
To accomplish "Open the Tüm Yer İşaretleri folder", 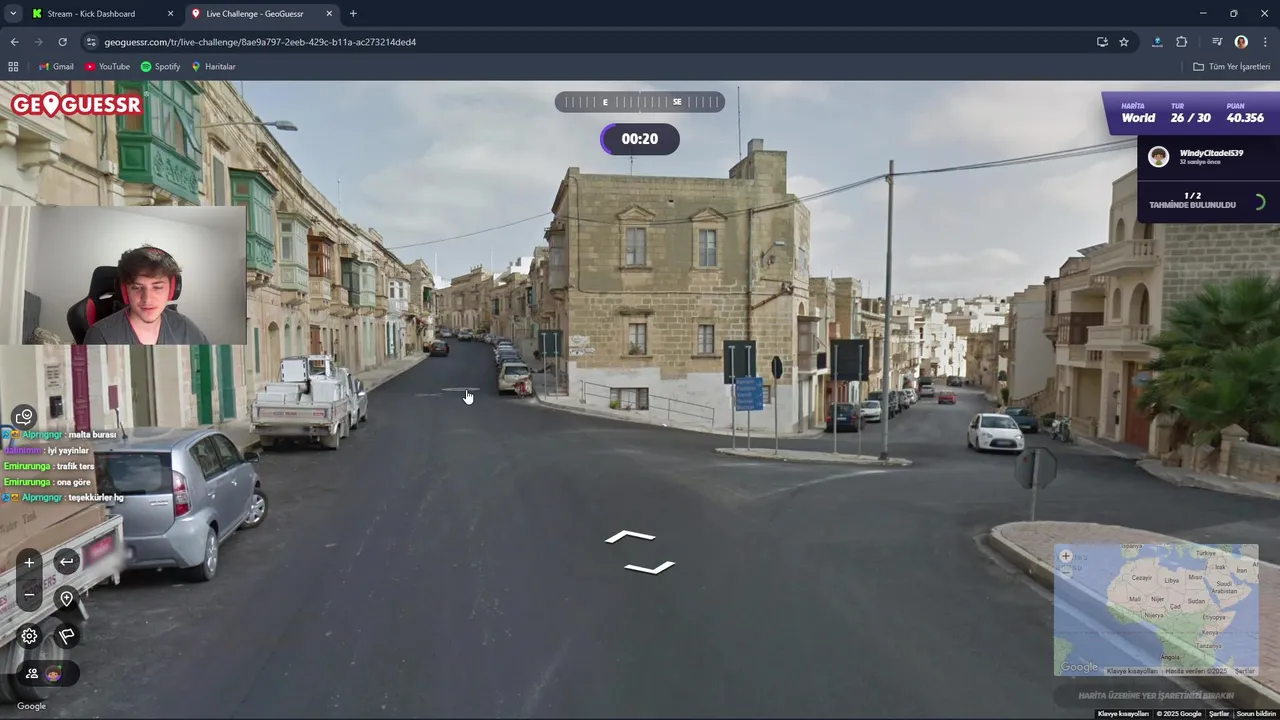I will pos(1232,66).
